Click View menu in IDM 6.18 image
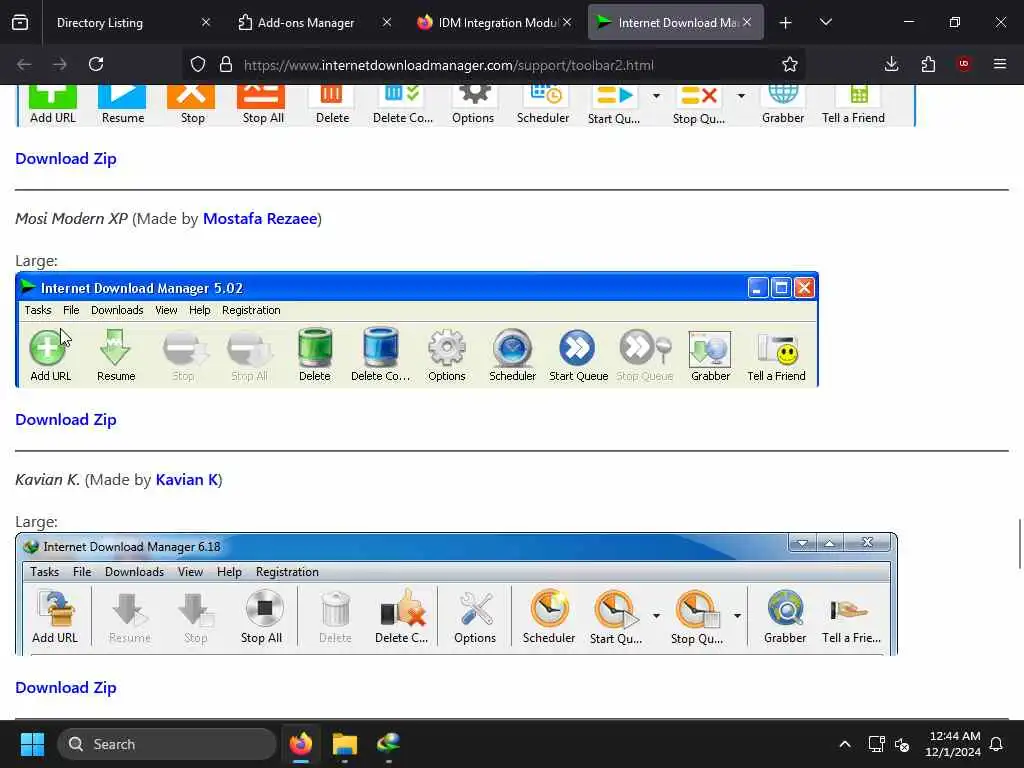This screenshot has height=768, width=1024. click(x=190, y=572)
